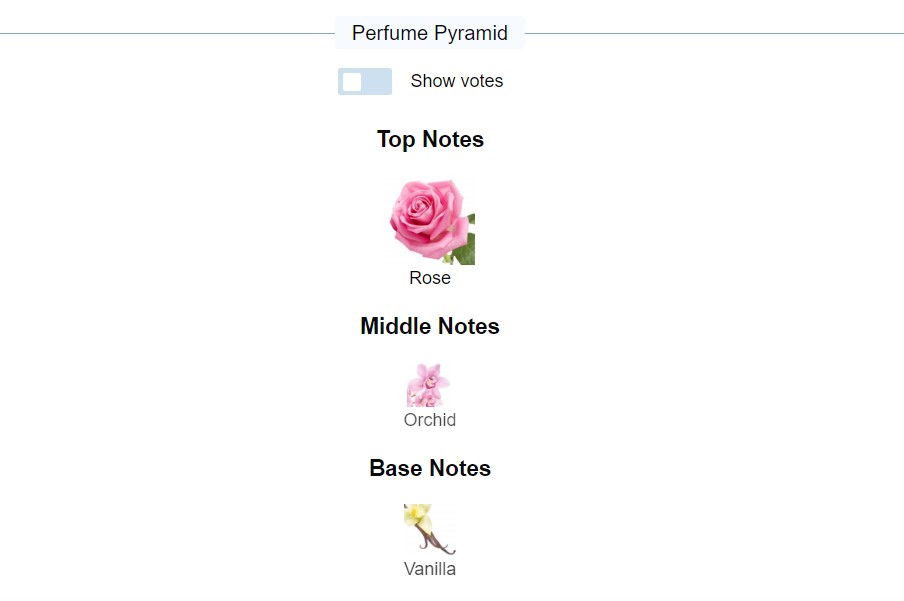904x601 pixels.
Task: Click the Vanilla pod thumbnail under Base Notes
Action: (430, 529)
